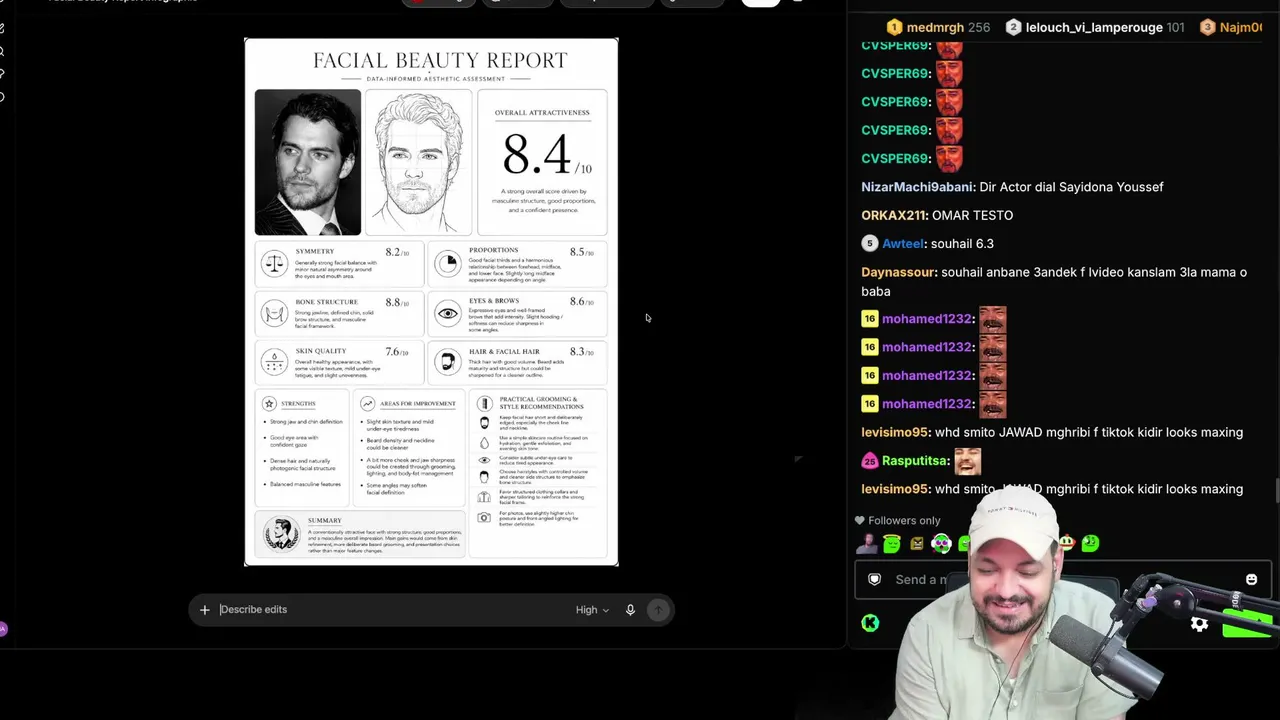
Task: Click the message 'Dir Actor dial Sayidona Youssef'
Action: 1071,187
